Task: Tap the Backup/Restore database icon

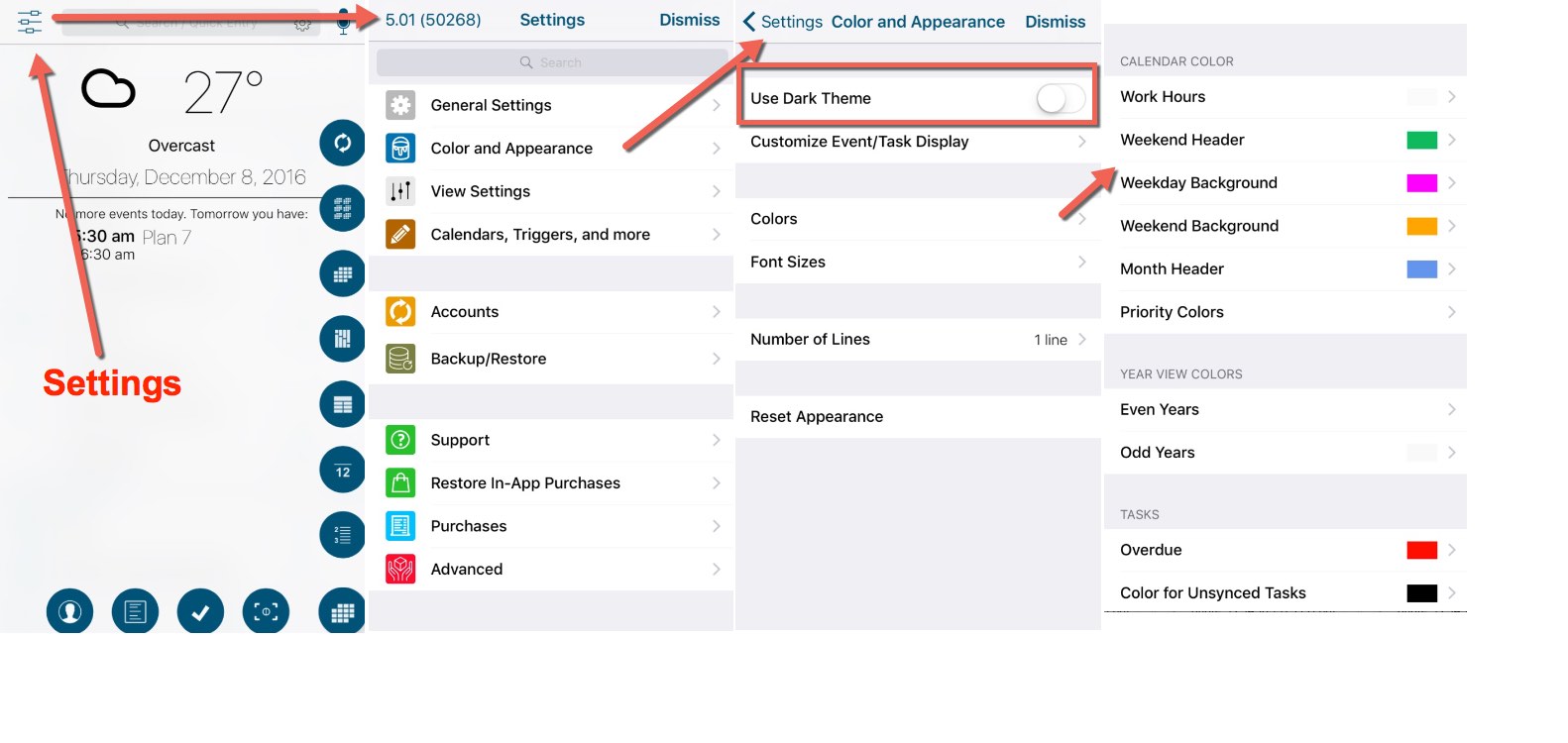Action: pyautogui.click(x=400, y=359)
